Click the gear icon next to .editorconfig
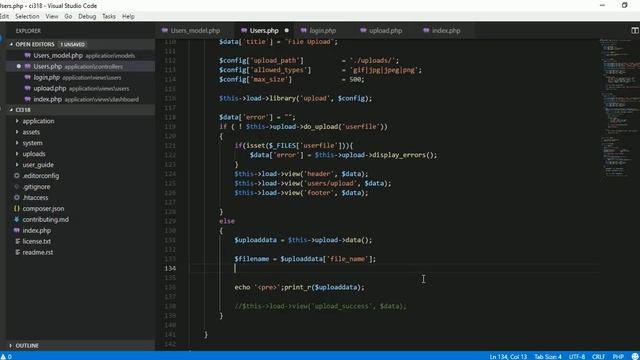640x360 pixels. tap(17, 176)
